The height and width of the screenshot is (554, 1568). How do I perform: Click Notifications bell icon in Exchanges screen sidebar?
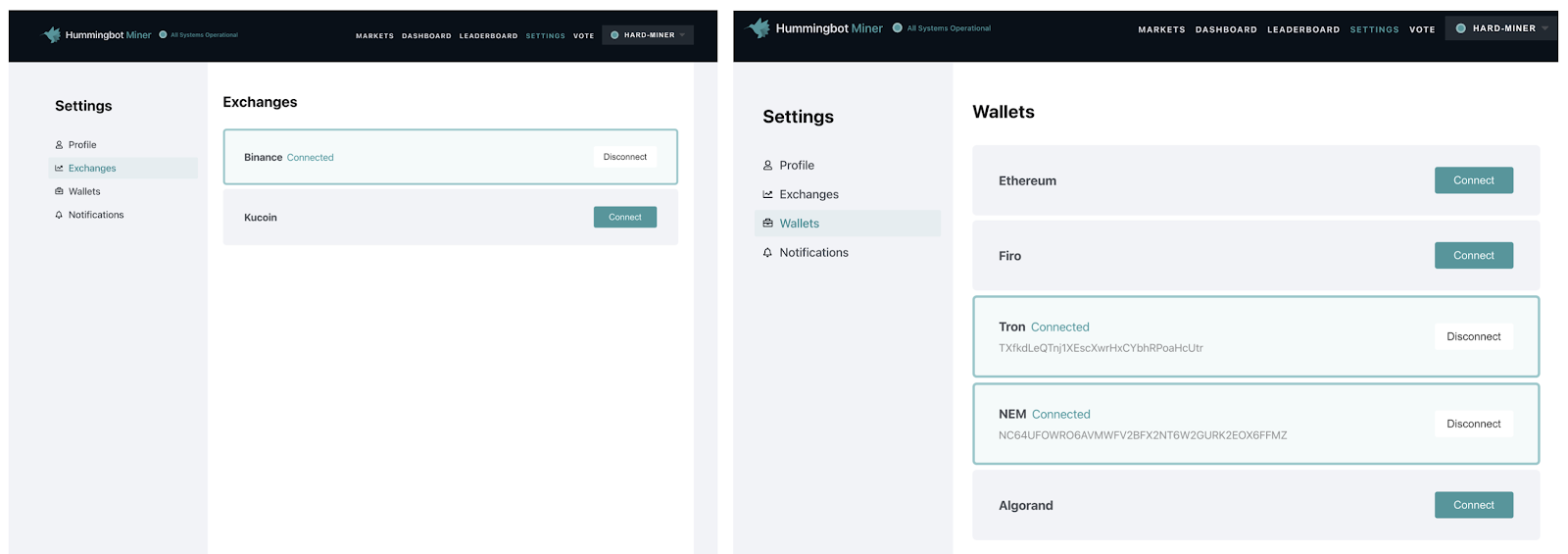pos(59,215)
